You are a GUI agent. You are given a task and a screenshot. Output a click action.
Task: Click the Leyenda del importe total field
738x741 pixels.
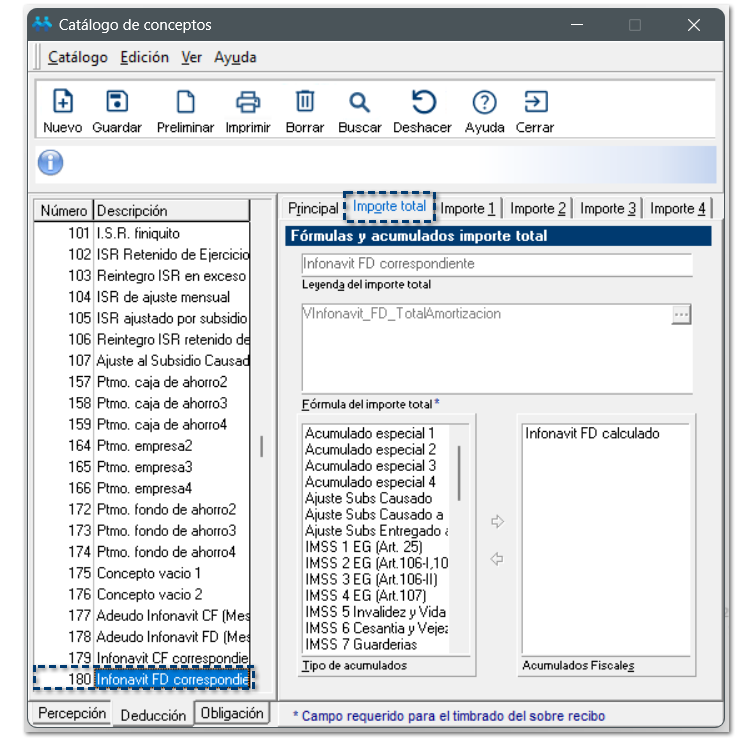click(x=497, y=264)
